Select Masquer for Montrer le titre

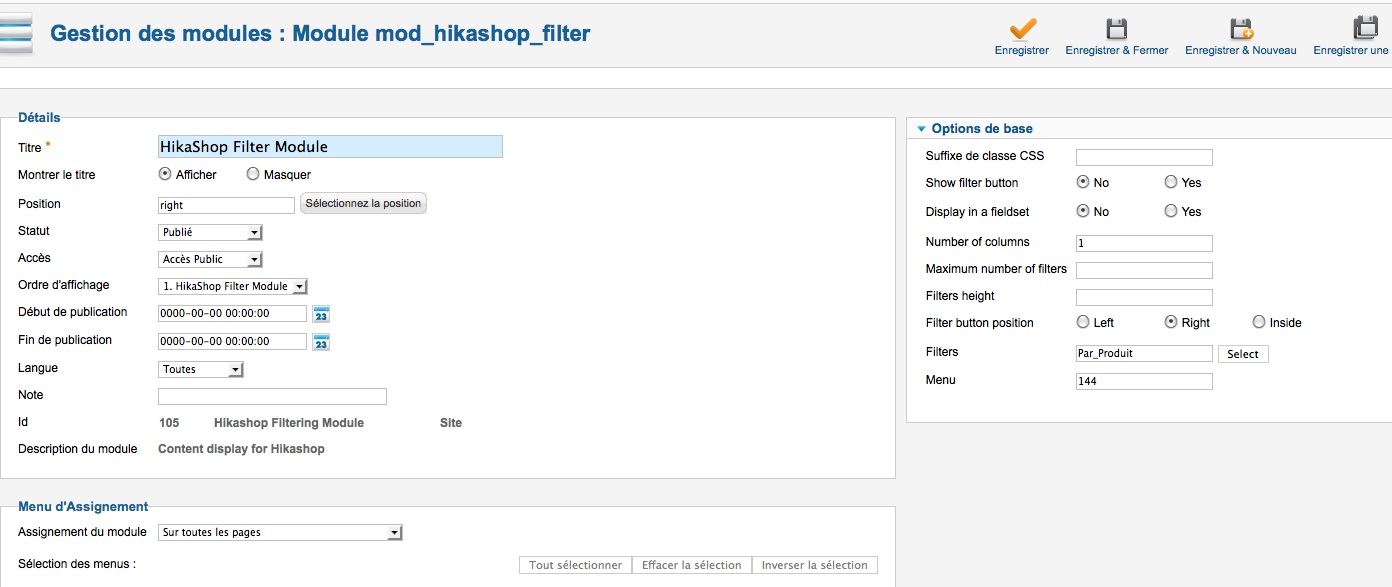253,174
